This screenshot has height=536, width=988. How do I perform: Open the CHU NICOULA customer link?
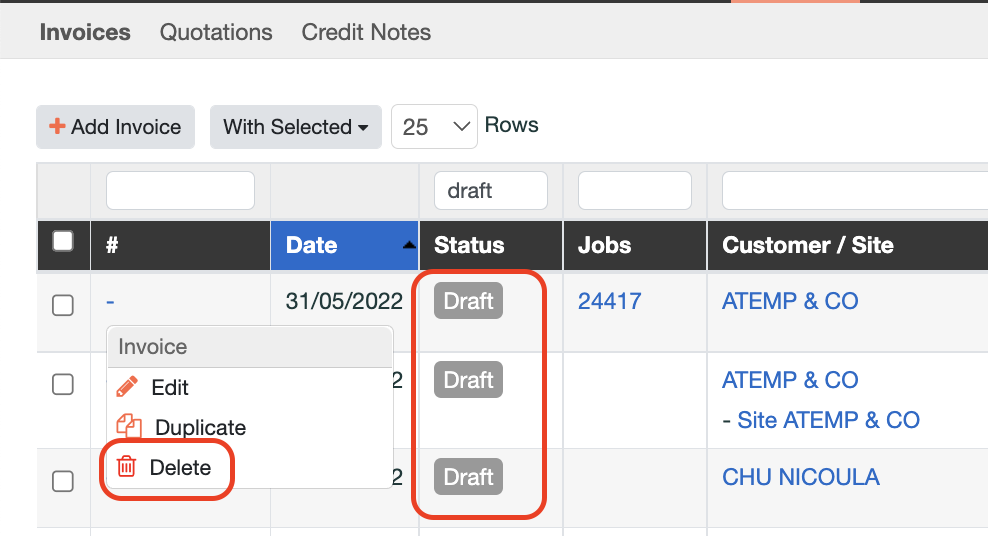(800, 477)
